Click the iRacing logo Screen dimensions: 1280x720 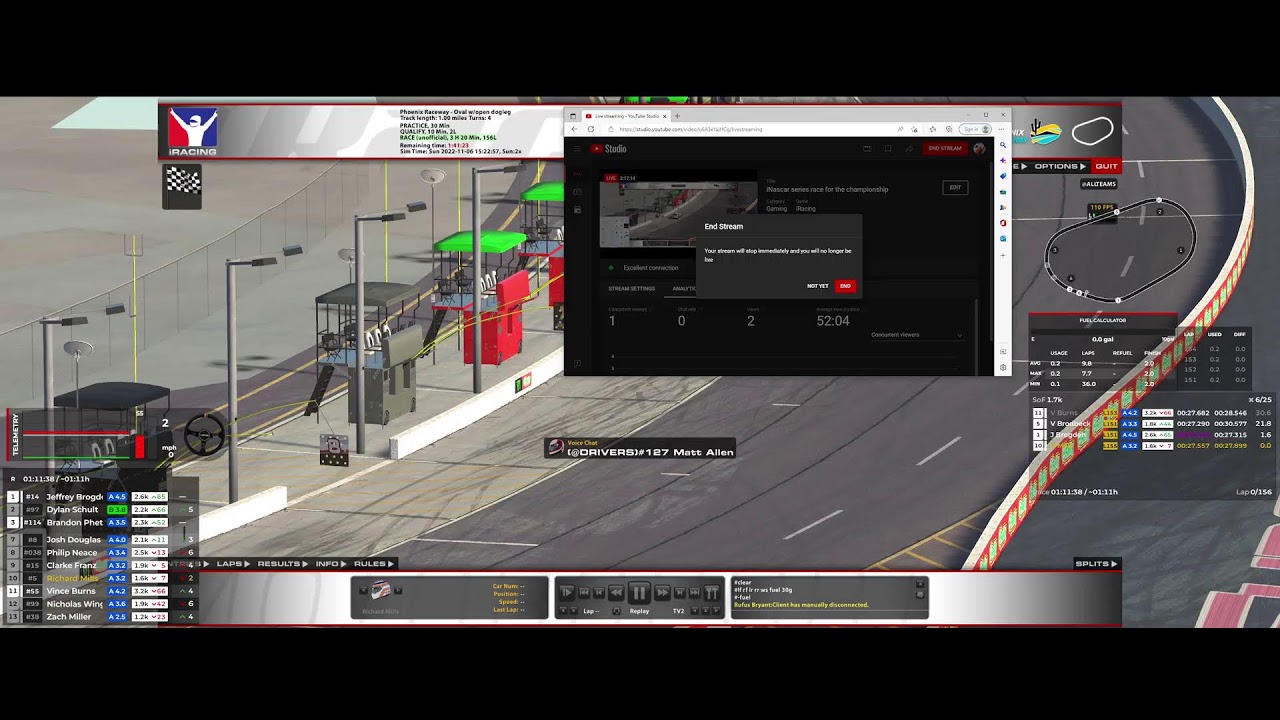pos(192,132)
